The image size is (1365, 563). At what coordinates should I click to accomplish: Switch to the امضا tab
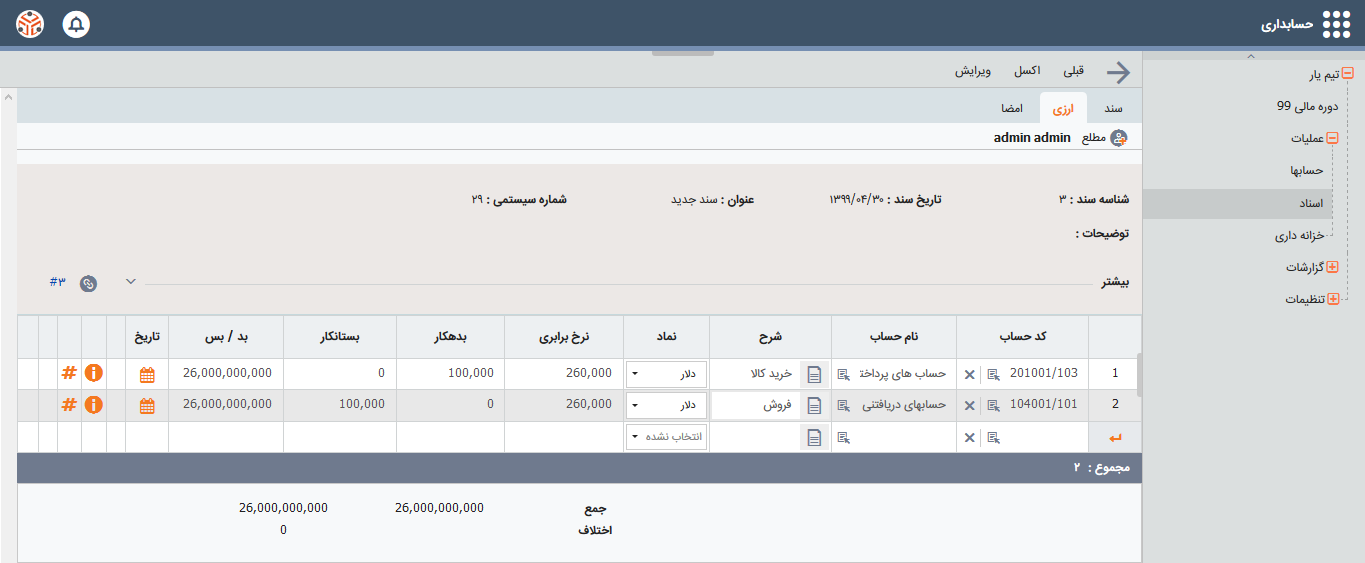pyautogui.click(x=1012, y=108)
